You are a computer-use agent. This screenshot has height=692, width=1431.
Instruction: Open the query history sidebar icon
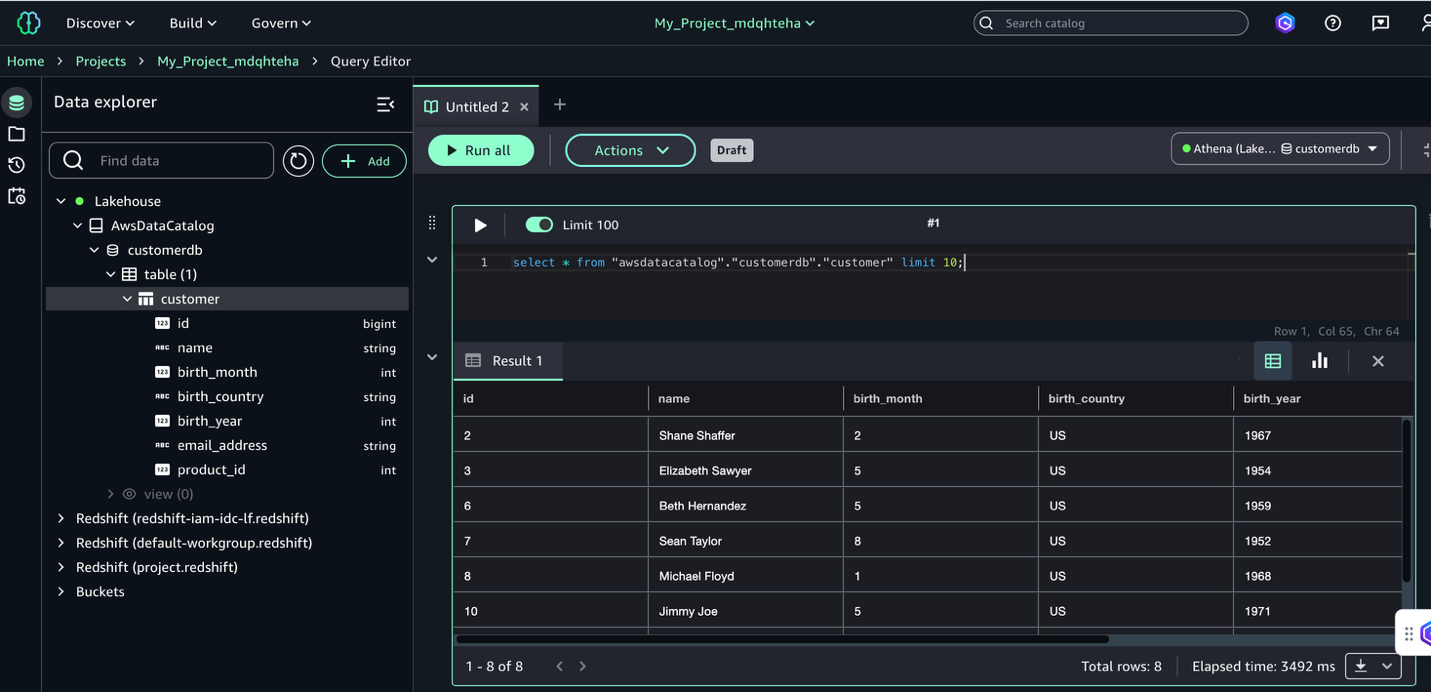click(16, 165)
